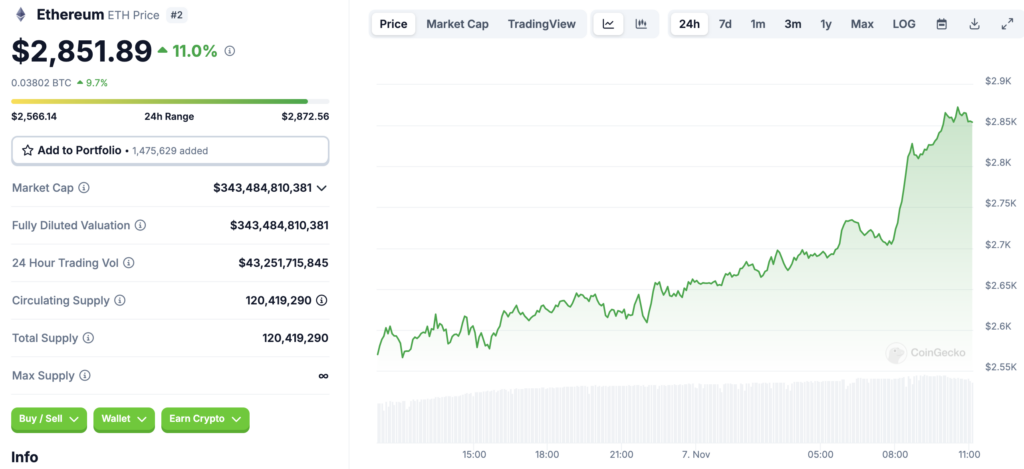Click the info icon next to Market Cap
The image size is (1024, 469).
click(x=84, y=187)
